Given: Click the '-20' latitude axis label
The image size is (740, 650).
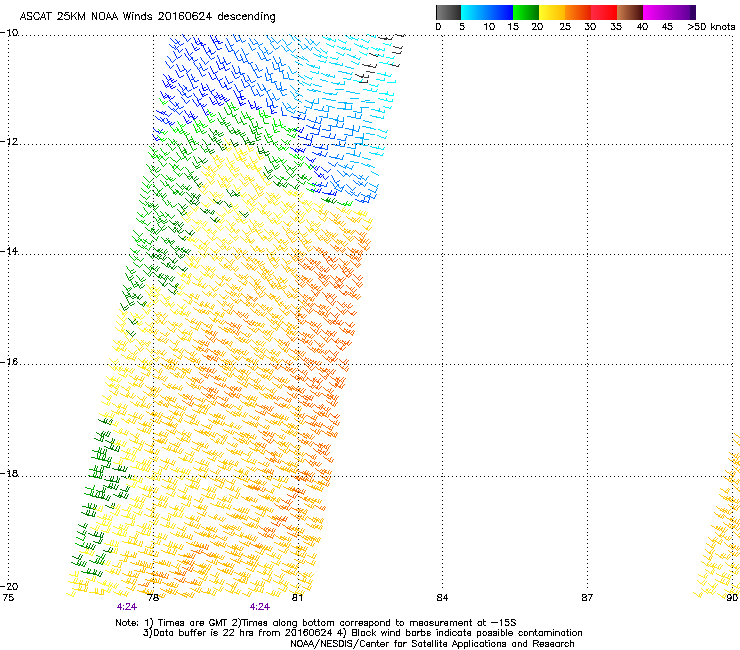Looking at the screenshot, I should point(9,587).
